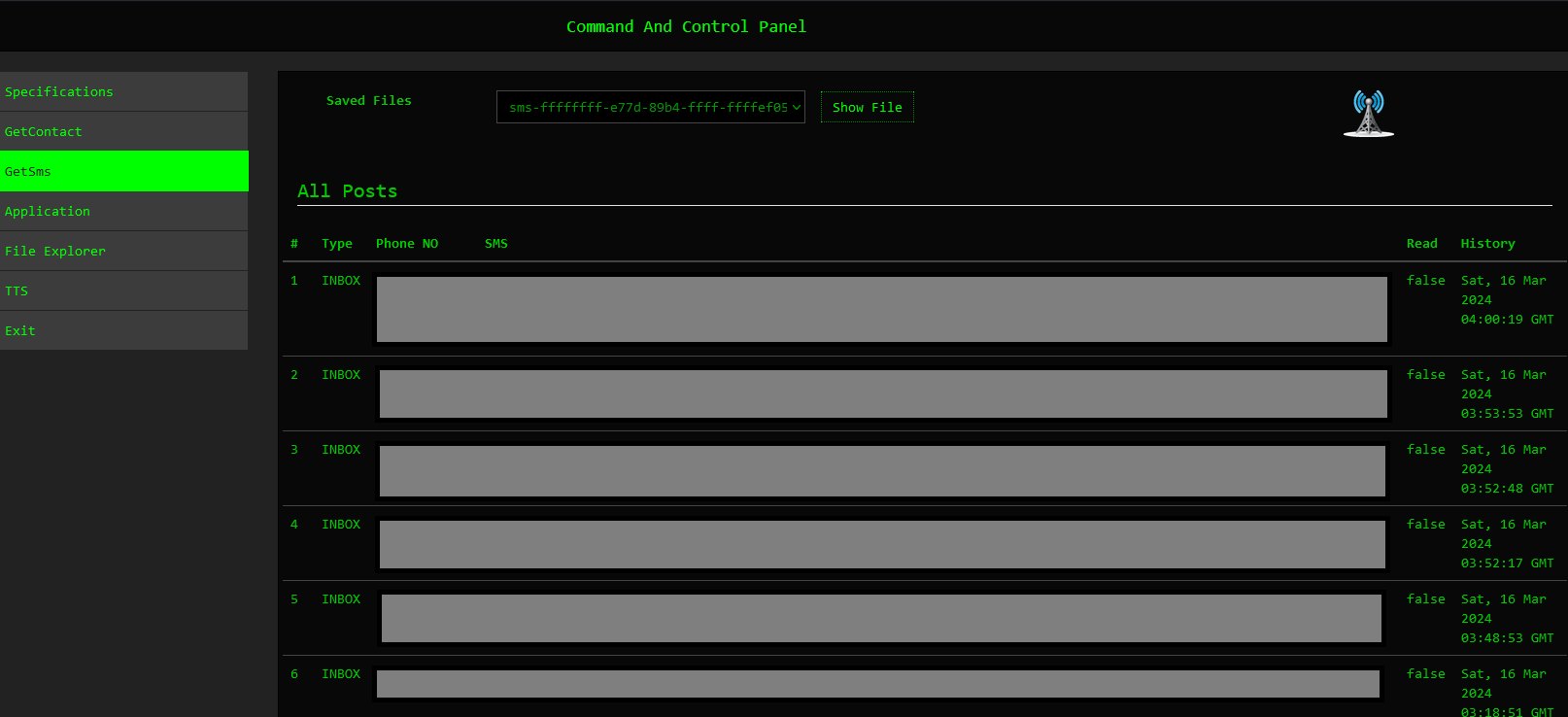
Task: Click INBOX type in row 1
Action: (341, 281)
